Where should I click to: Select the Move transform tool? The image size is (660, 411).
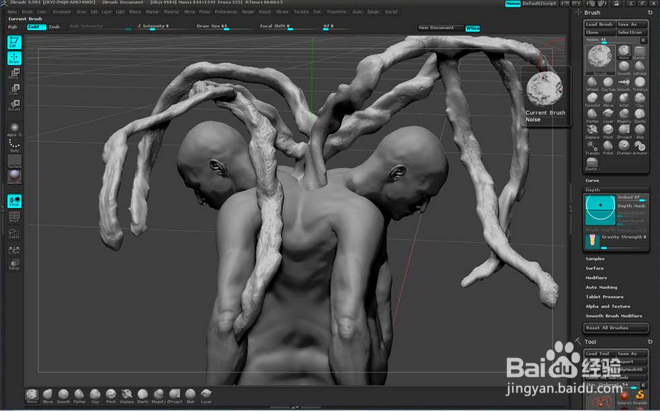tap(14, 74)
